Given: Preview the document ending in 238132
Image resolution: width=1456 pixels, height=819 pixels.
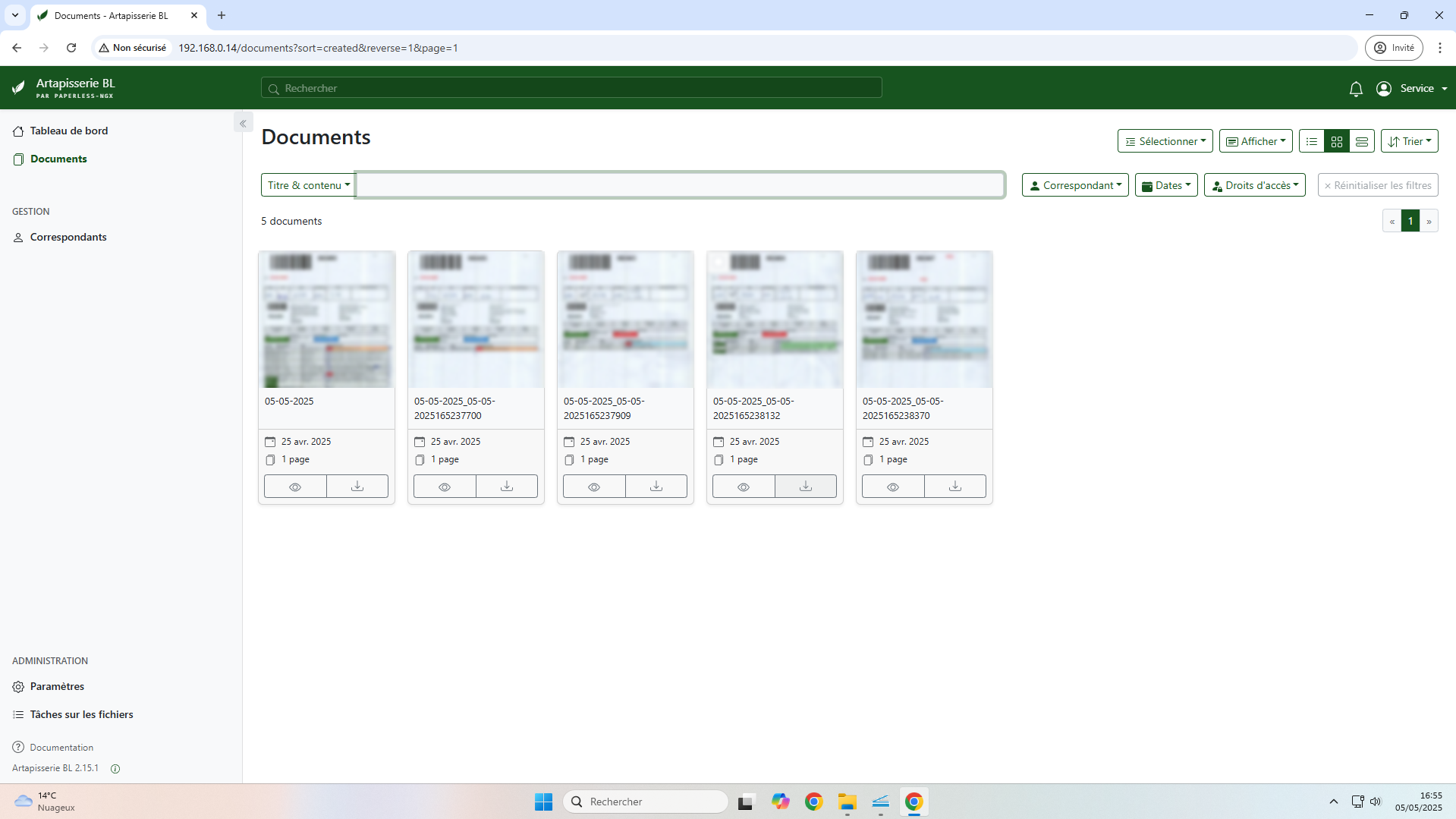Looking at the screenshot, I should point(744,487).
